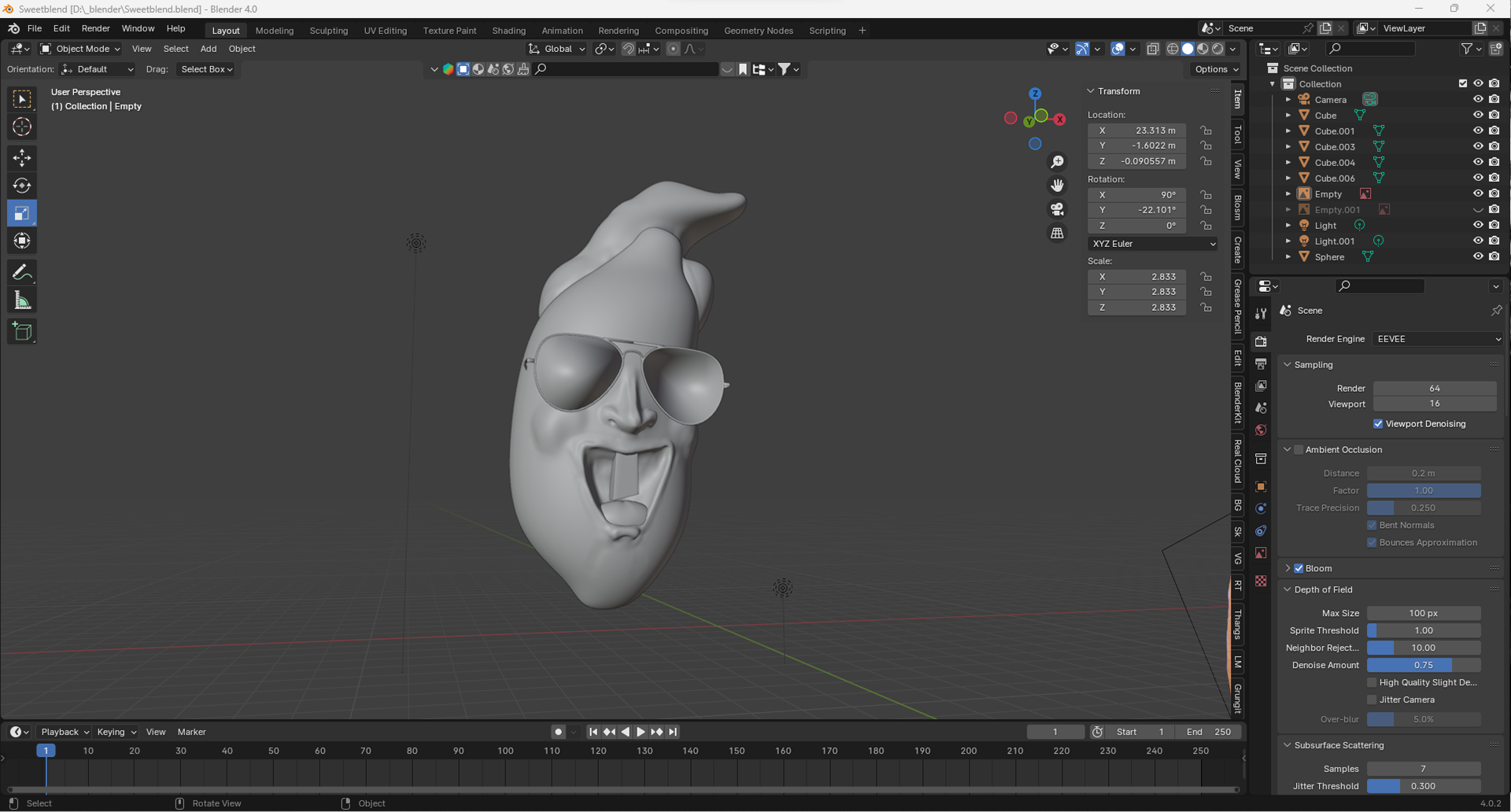Viewport: 1511px width, 812px height.
Task: Click the Options button in viewport header
Action: (x=1216, y=69)
